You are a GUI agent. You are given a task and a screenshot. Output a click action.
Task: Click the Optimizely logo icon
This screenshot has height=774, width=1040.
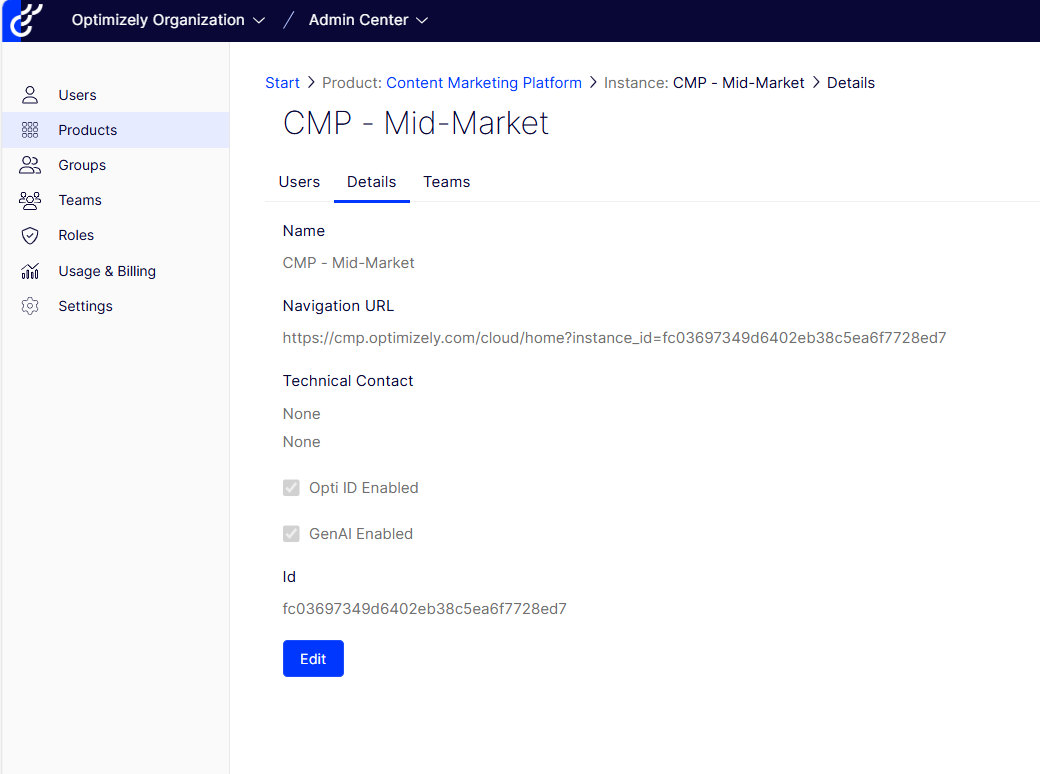pyautogui.click(x=24, y=20)
